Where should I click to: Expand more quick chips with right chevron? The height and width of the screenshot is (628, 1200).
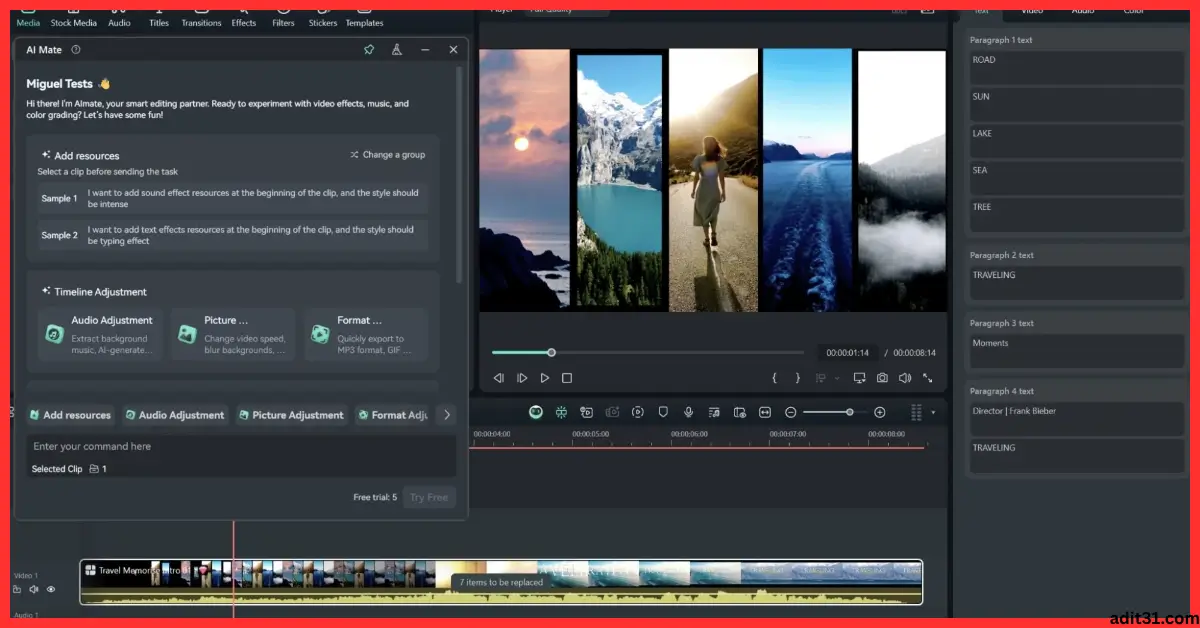447,415
